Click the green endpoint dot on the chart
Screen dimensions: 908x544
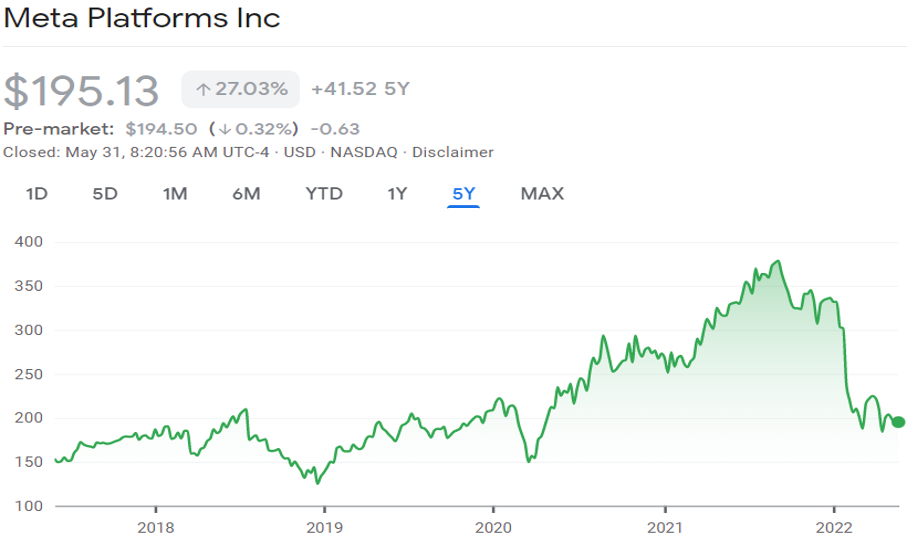coord(898,422)
